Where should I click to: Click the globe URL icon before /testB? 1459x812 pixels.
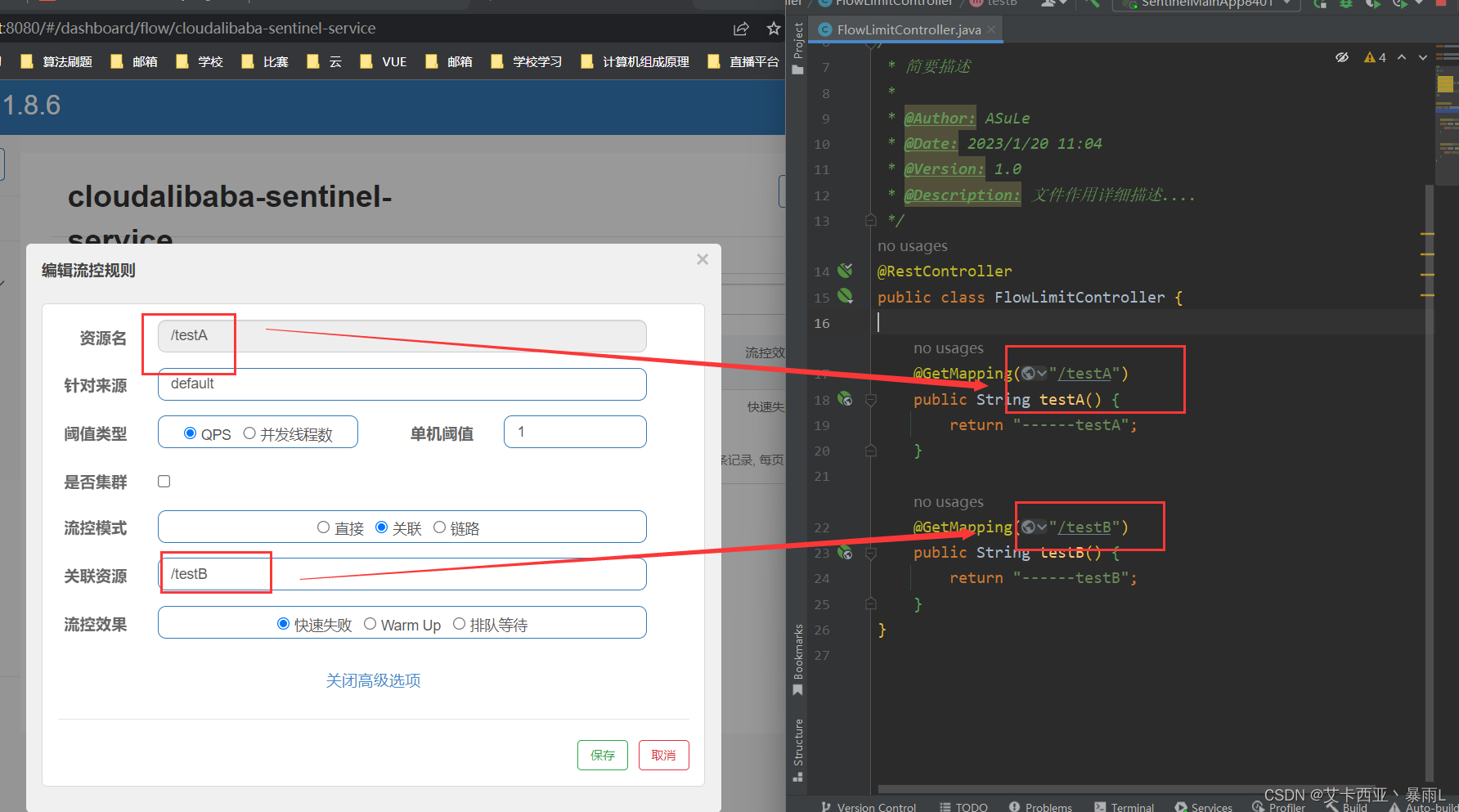coord(1029,527)
